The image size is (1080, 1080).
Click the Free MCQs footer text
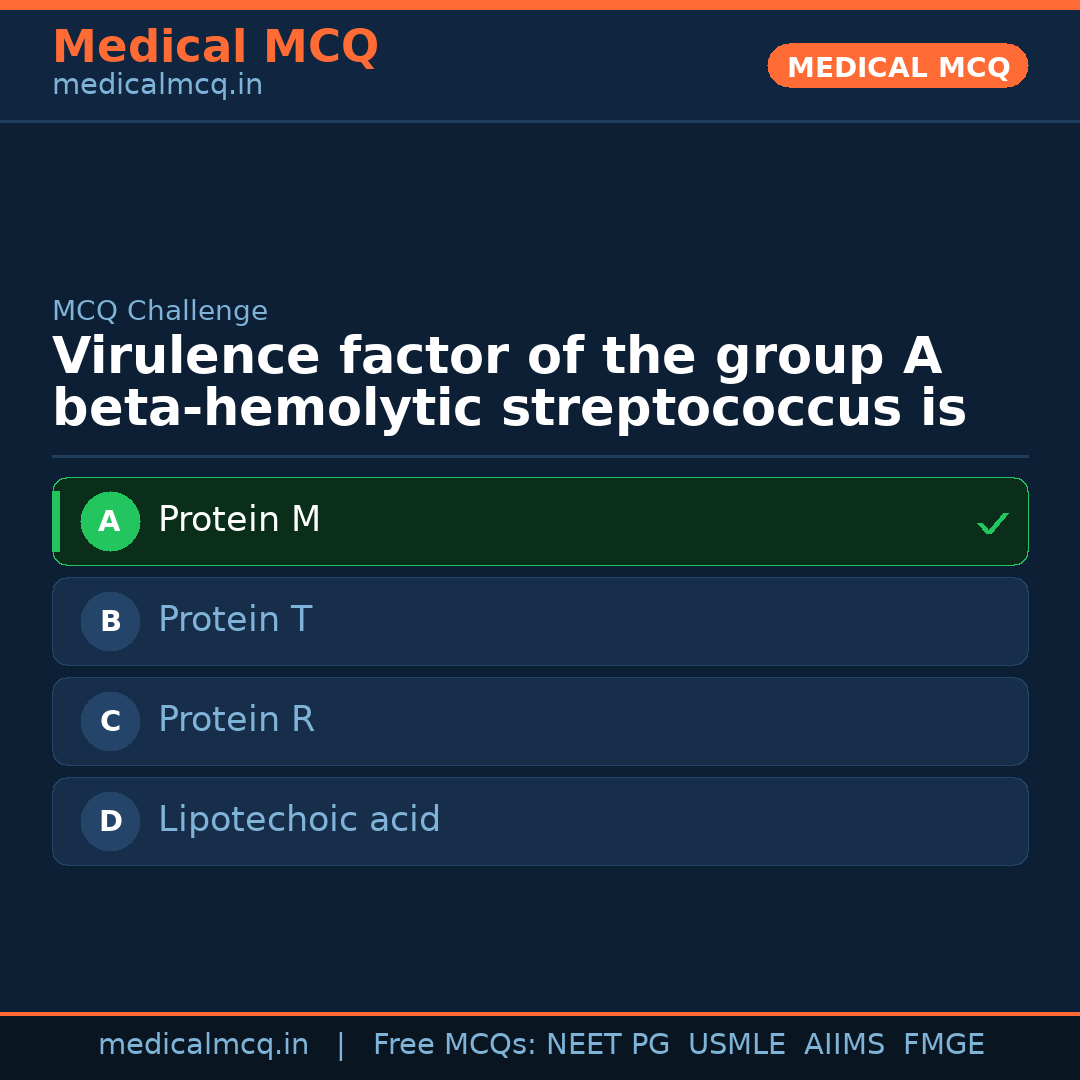[454, 1045]
